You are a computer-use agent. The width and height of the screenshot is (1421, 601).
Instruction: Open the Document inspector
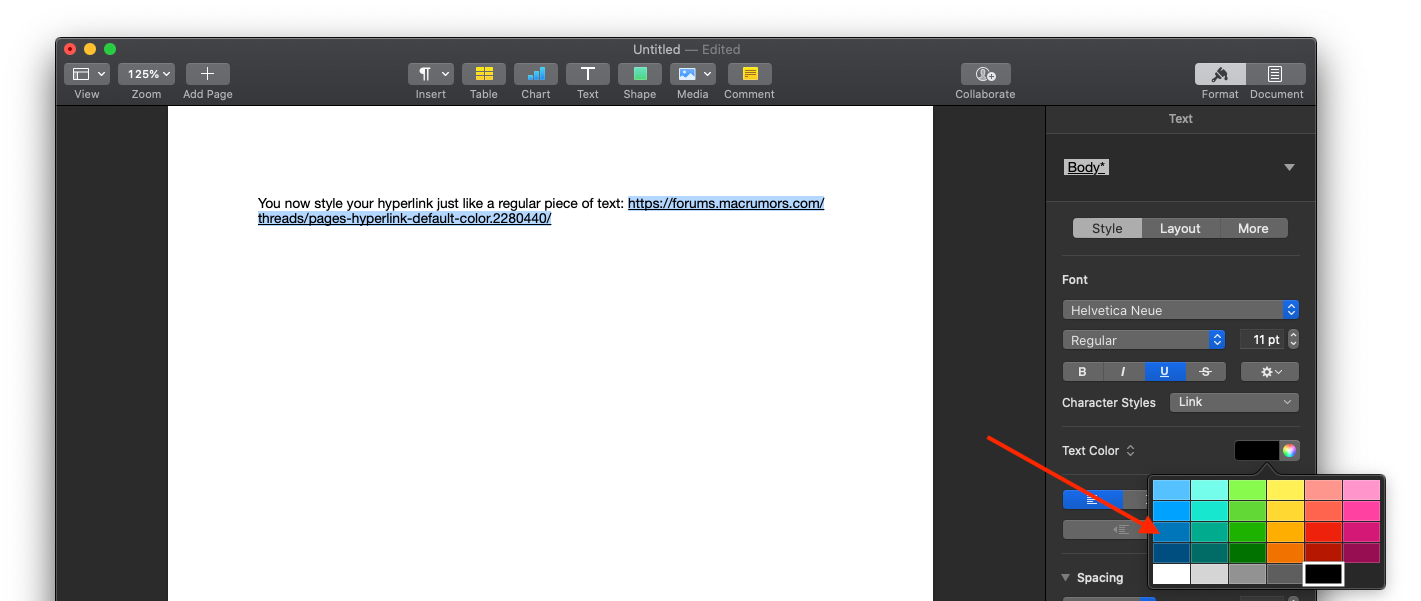coord(1276,74)
